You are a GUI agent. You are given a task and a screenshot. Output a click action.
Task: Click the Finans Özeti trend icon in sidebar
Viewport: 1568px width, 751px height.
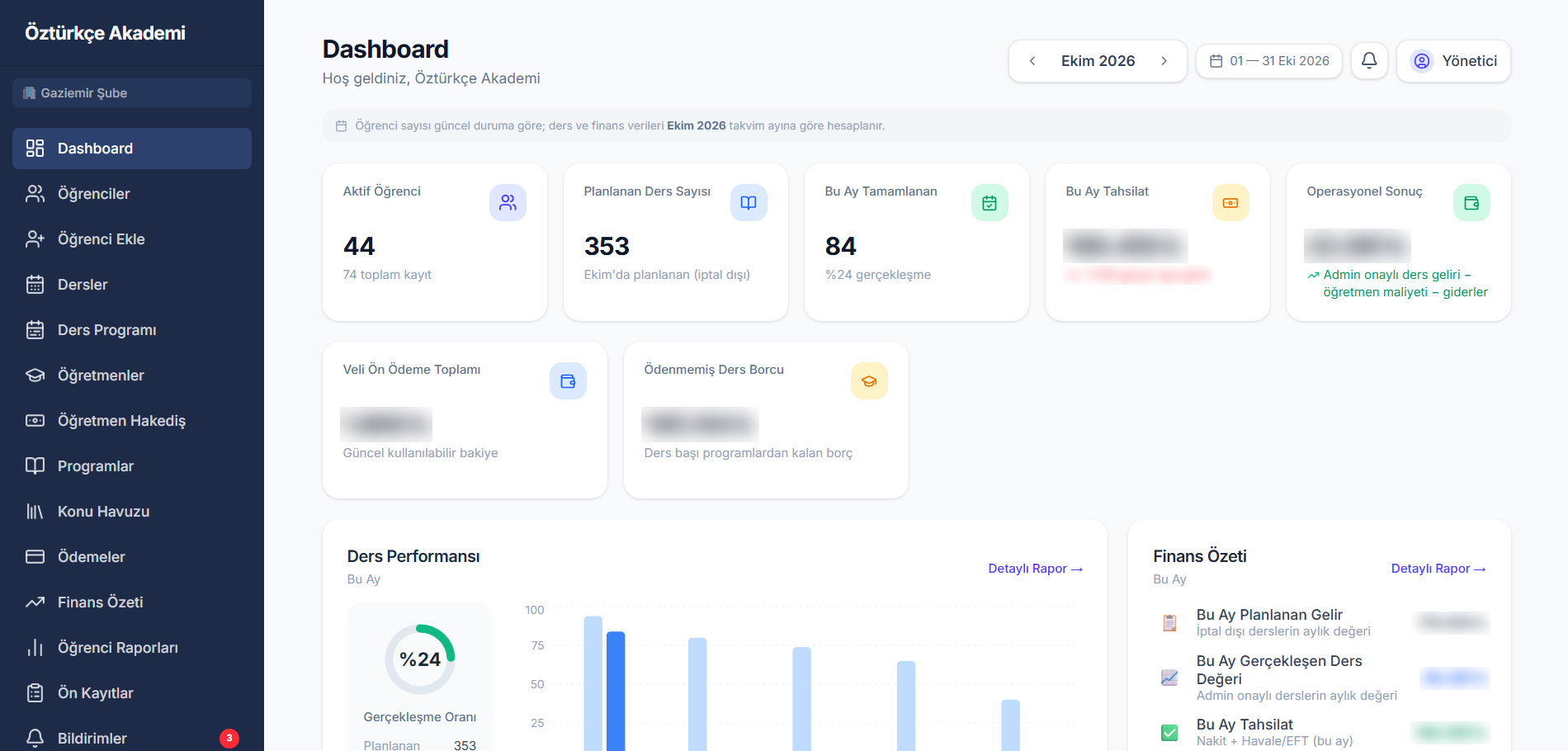pos(35,602)
